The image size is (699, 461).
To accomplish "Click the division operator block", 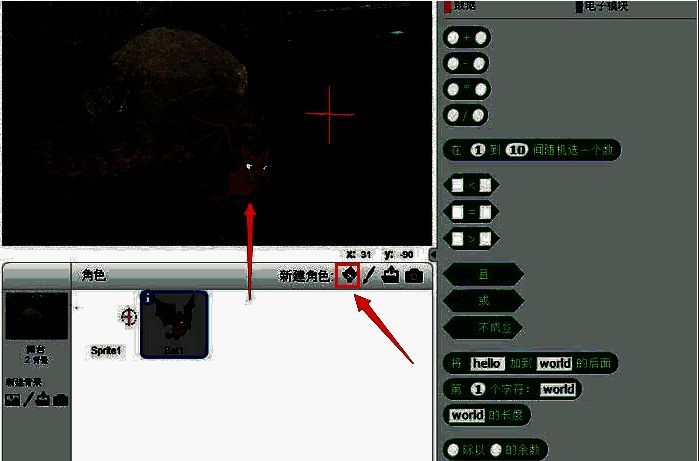I will point(466,115).
